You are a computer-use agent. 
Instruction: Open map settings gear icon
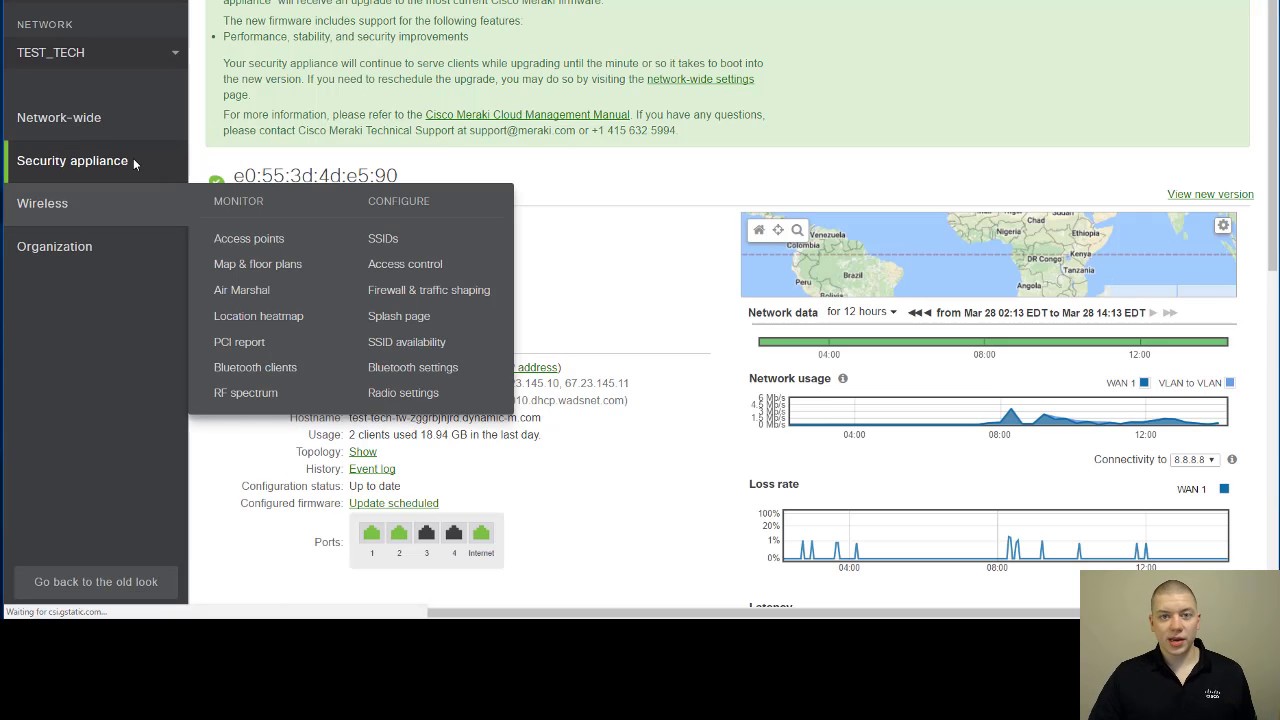tap(1223, 226)
